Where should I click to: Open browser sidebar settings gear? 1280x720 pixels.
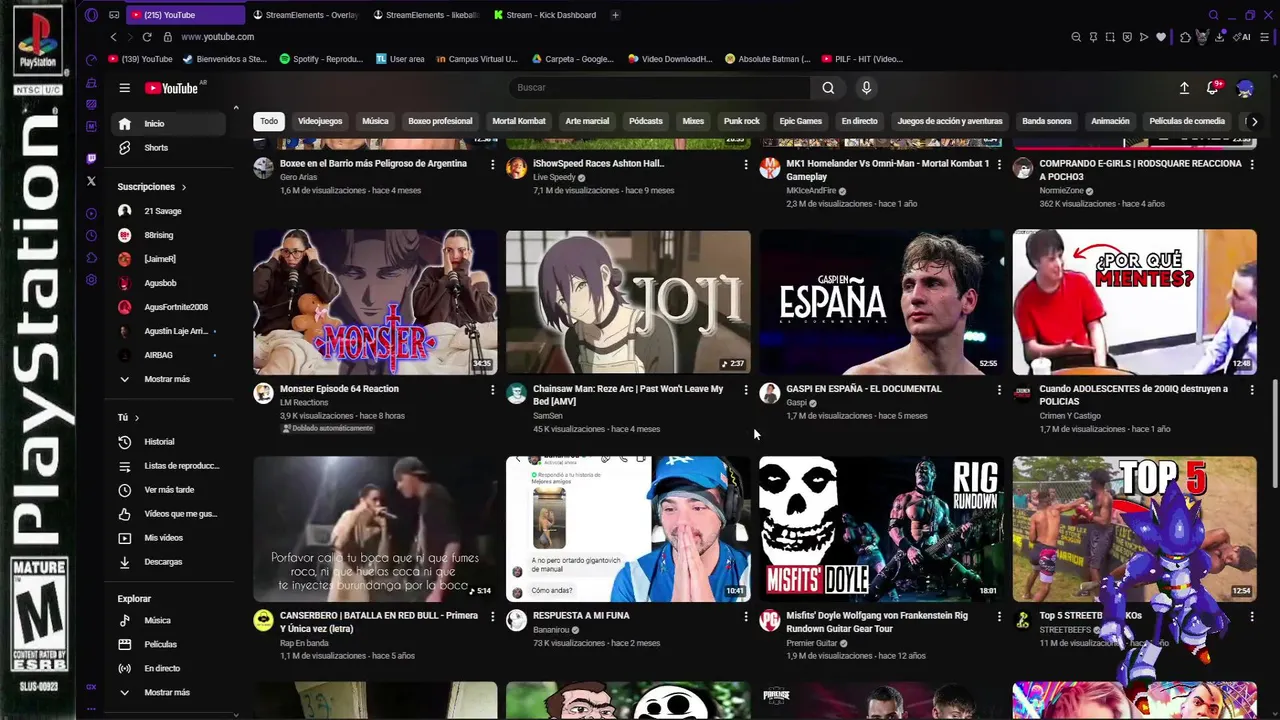(91, 280)
